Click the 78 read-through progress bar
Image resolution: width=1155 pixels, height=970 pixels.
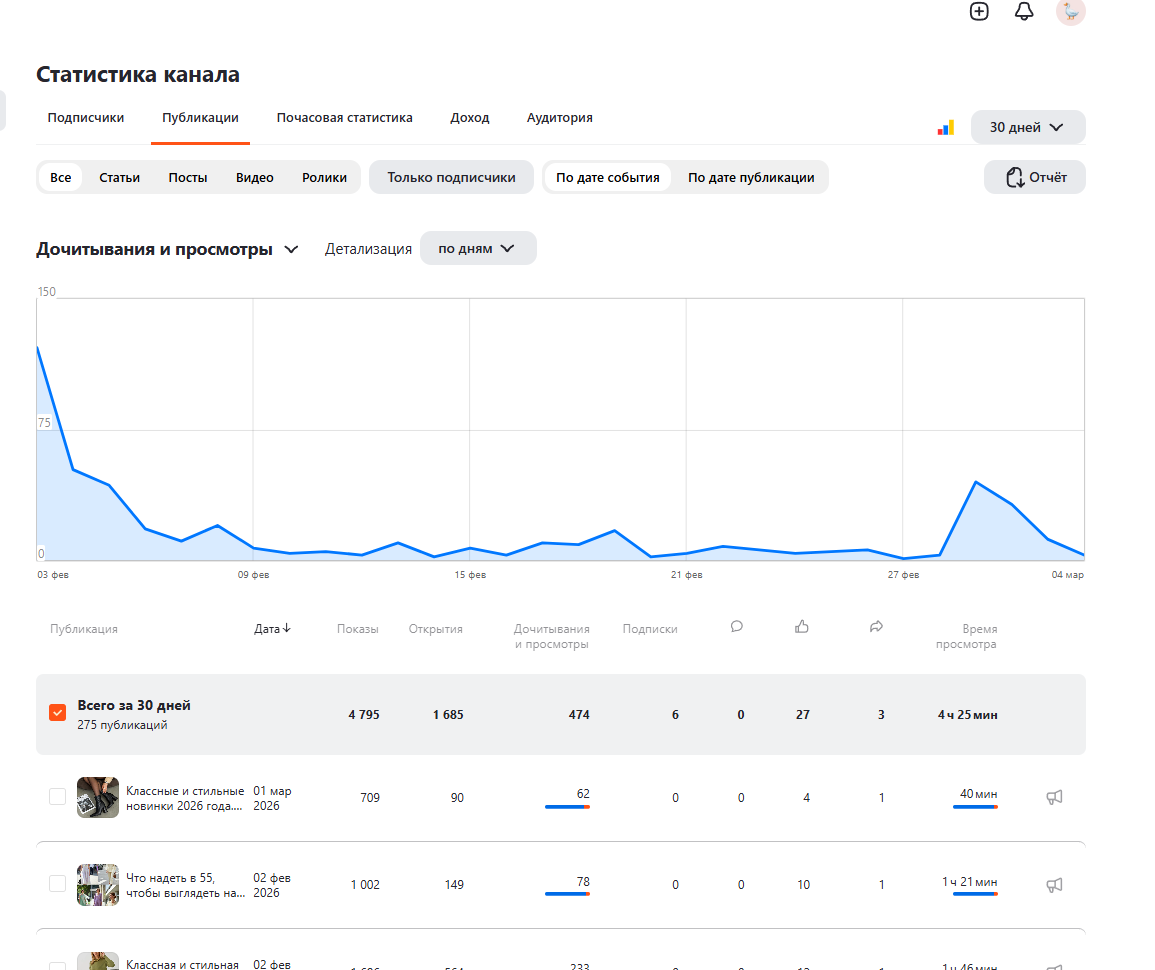pyautogui.click(x=567, y=894)
